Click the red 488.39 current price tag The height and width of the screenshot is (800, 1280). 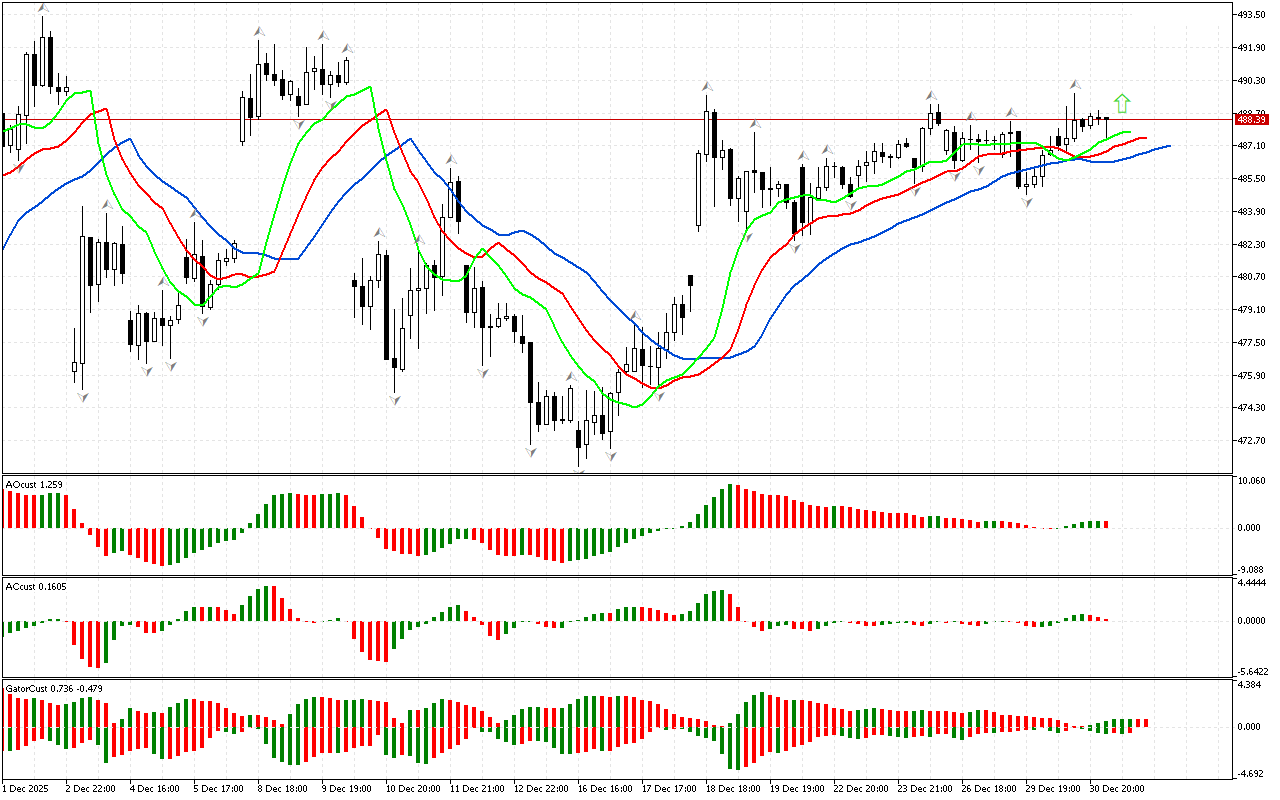(1251, 119)
